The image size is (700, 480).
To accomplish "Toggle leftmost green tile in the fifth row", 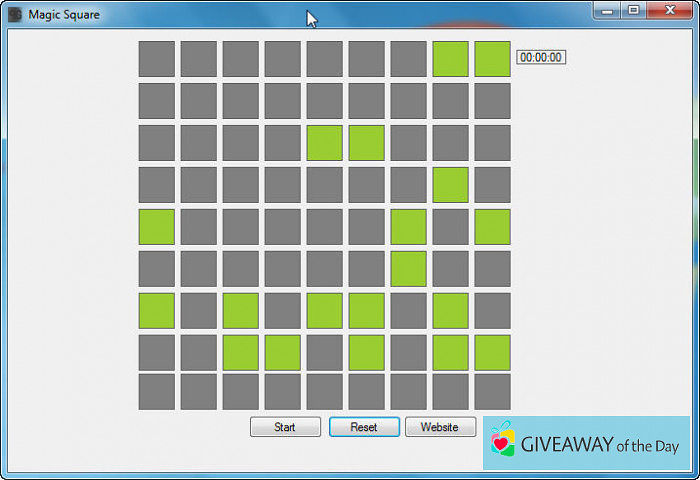I will point(156,227).
